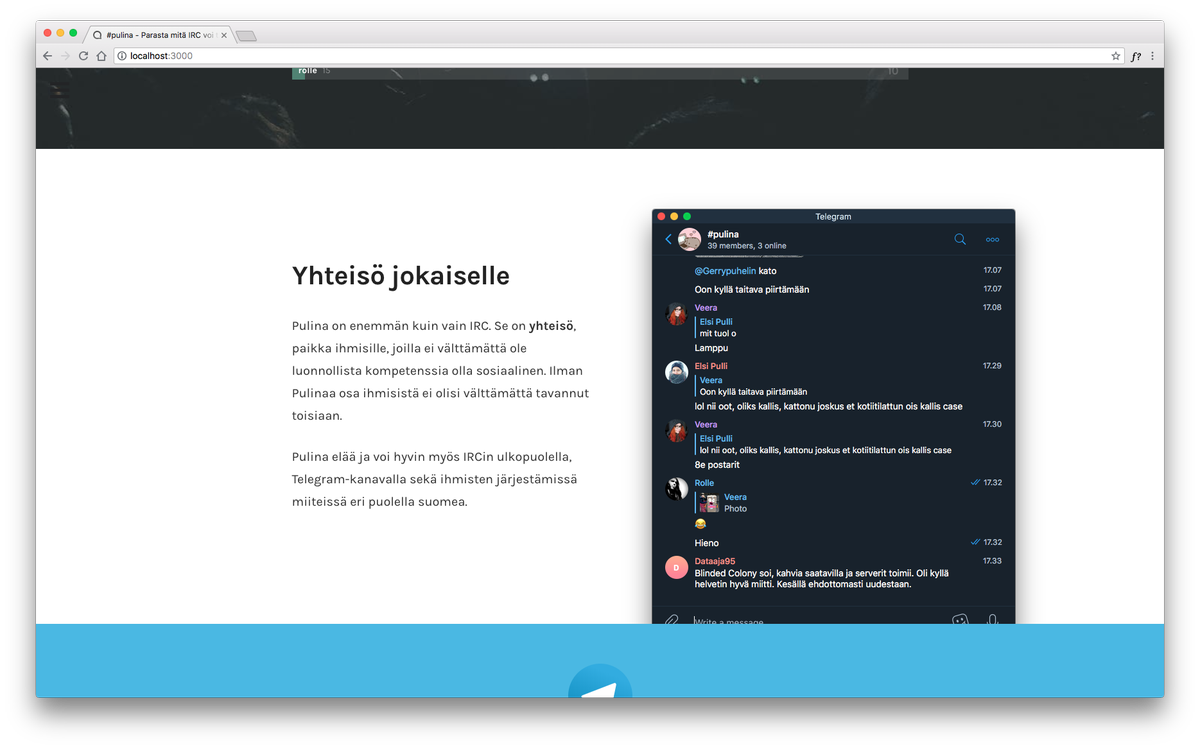Click the Telegram back chevron

pos(668,239)
